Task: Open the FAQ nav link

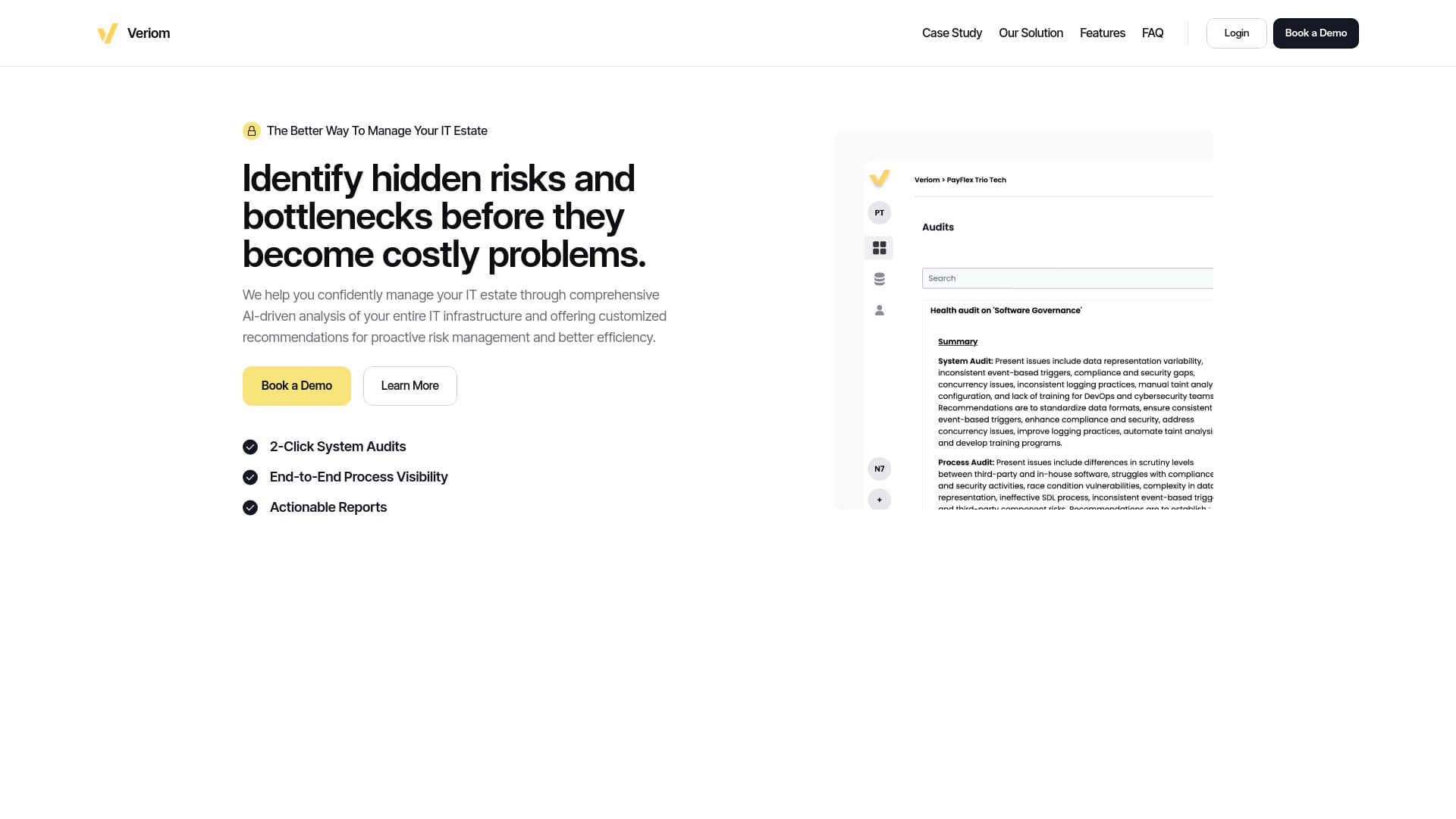Action: coord(1152,33)
